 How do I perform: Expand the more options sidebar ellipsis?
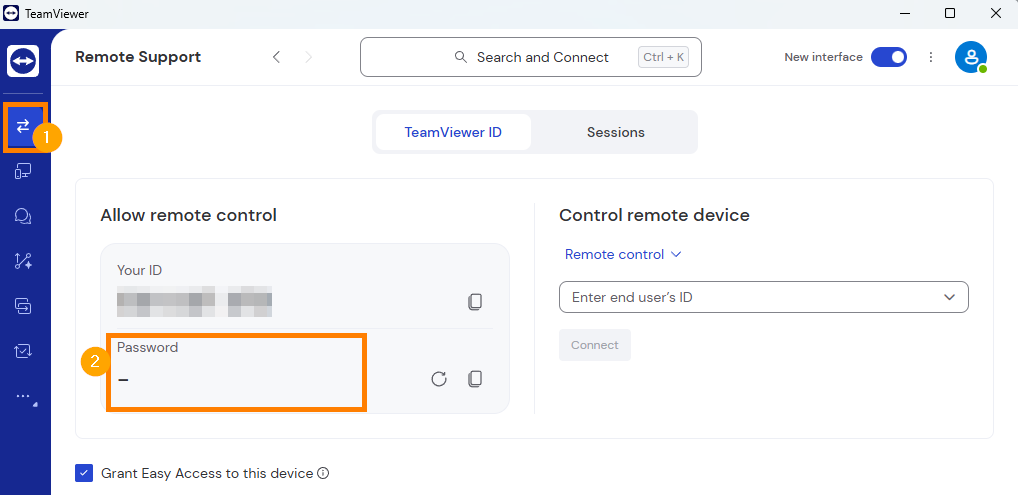point(23,396)
